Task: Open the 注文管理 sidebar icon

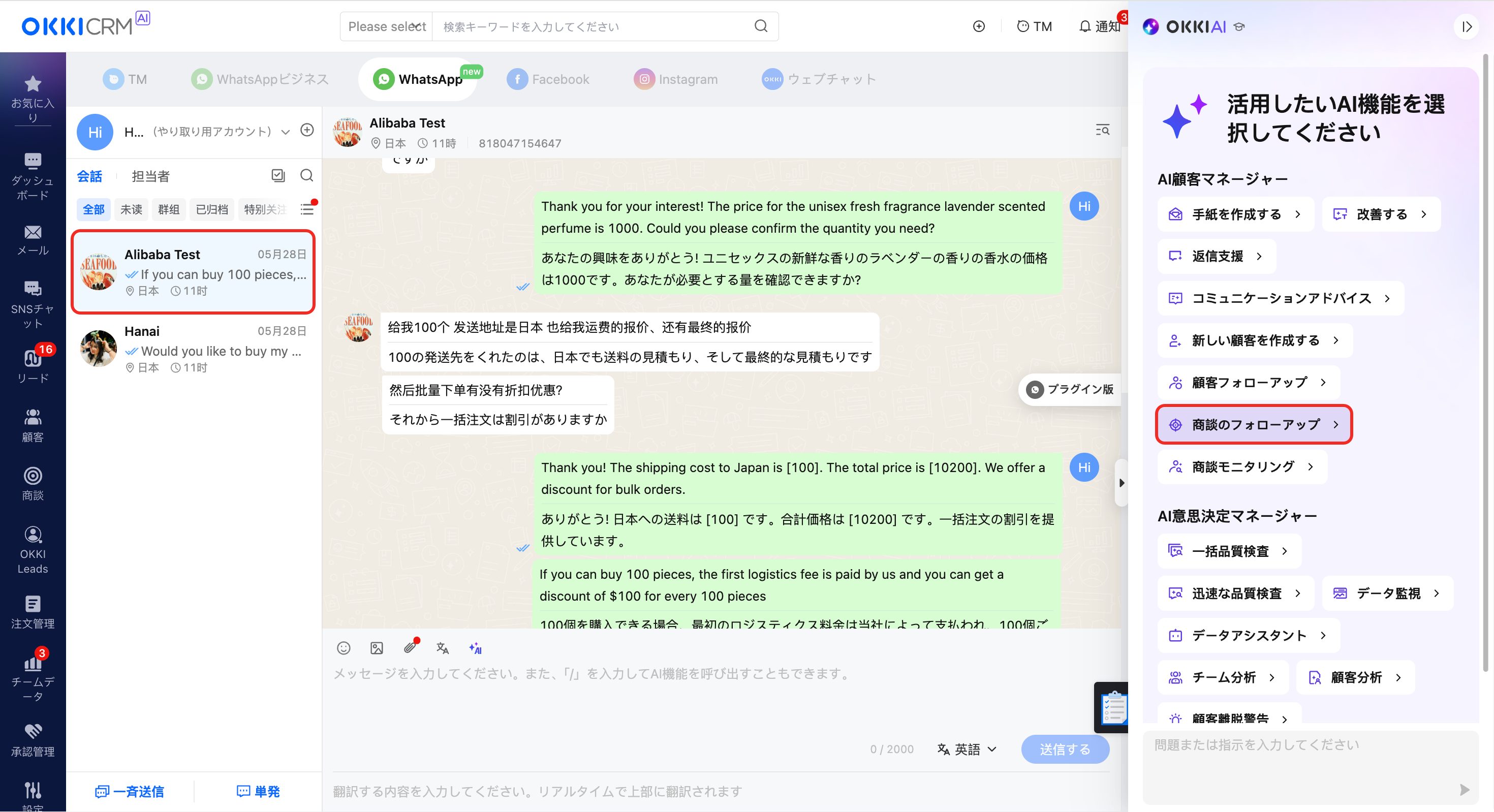Action: 33,612
